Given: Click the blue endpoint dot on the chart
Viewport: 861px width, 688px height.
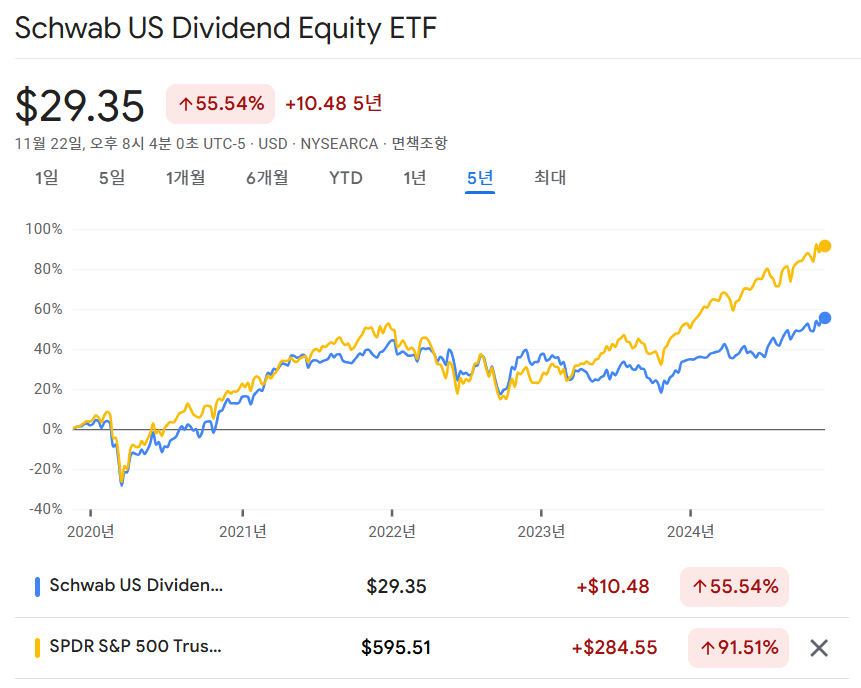Looking at the screenshot, I should point(825,318).
